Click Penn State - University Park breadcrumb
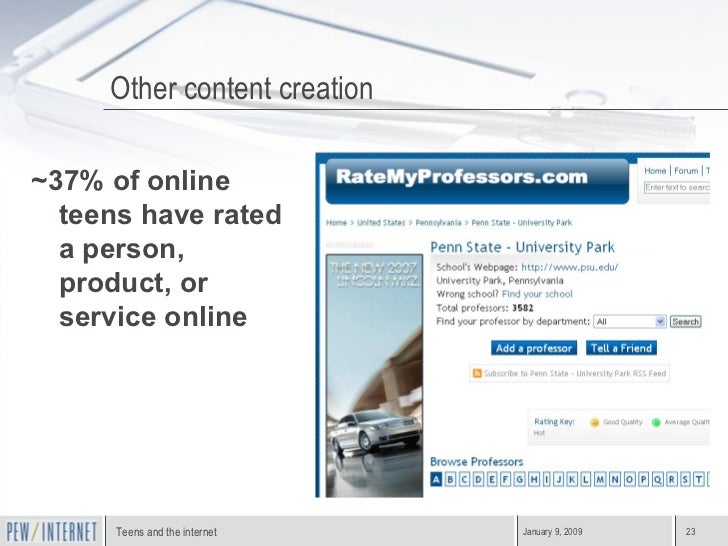Image resolution: width=728 pixels, height=546 pixels. click(x=522, y=223)
